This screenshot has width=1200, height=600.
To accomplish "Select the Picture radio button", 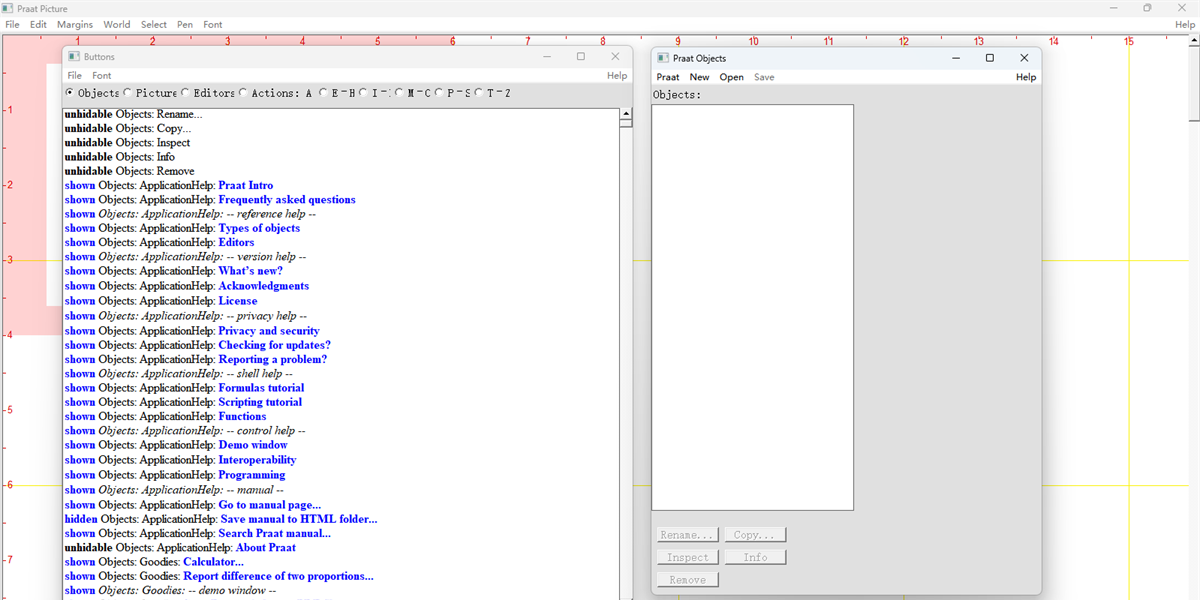I will [128, 92].
